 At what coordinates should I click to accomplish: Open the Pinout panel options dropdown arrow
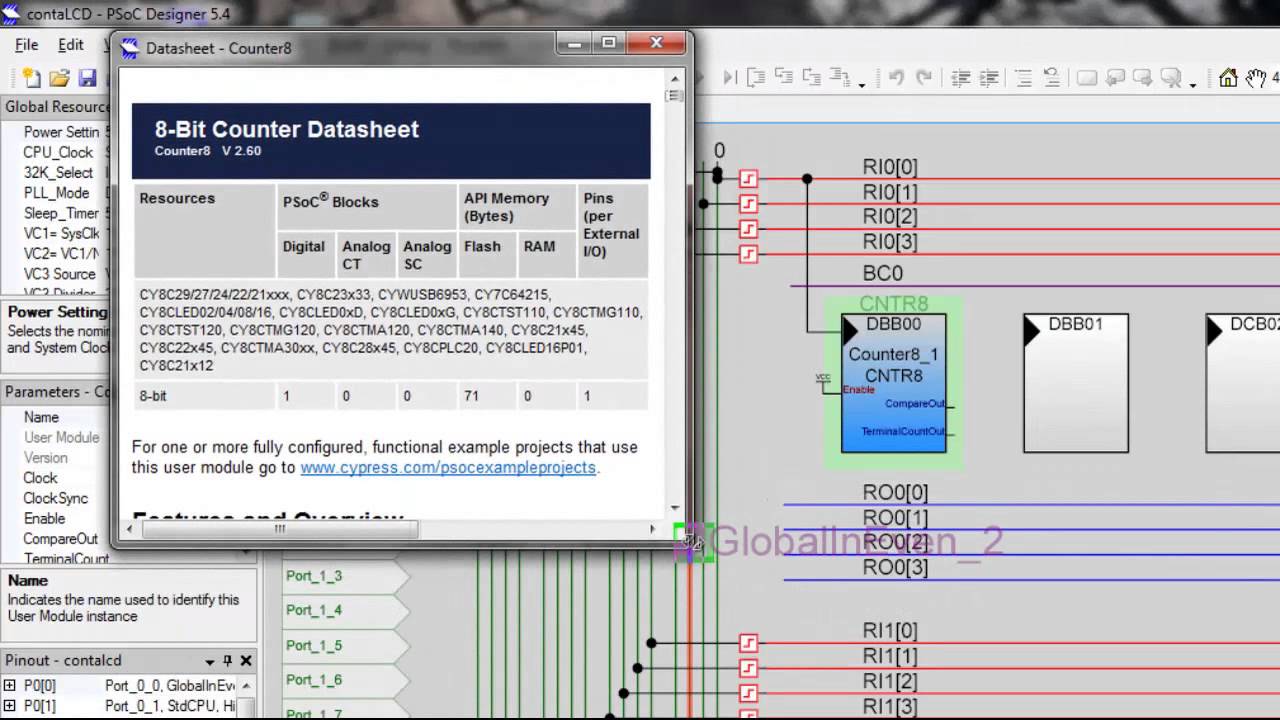[x=210, y=661]
